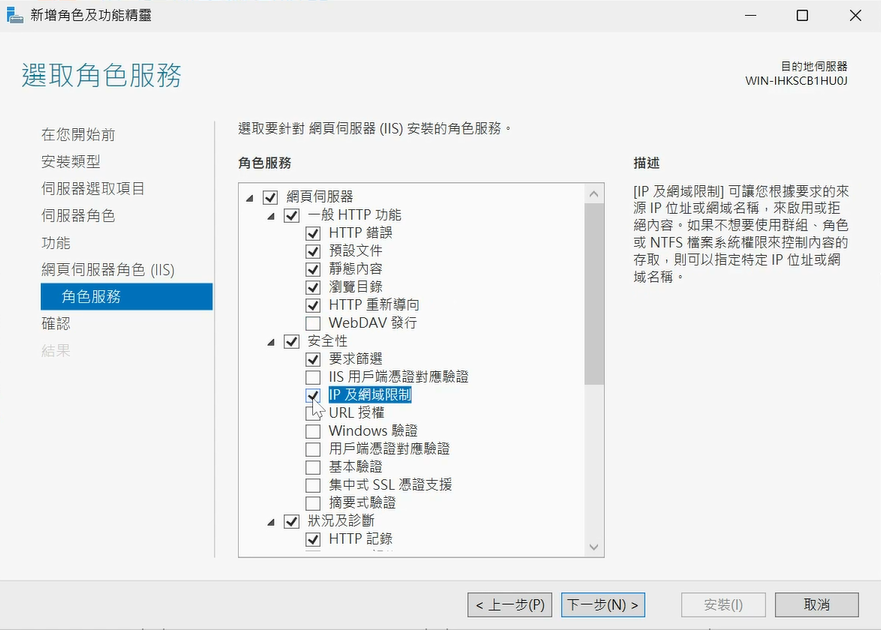
Task: Toggle the 靜態內容 checkbox
Action: point(313,269)
